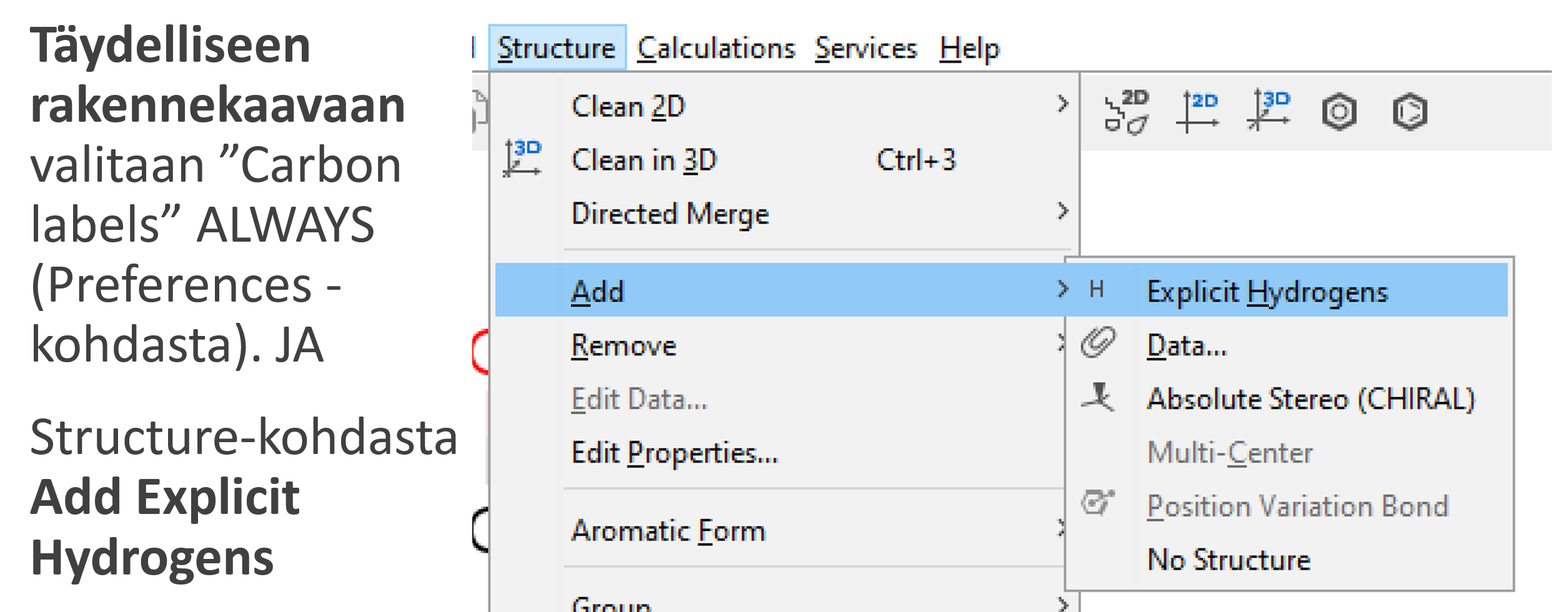Click the Absolute Stereo chiral icon
The height and width of the screenshot is (612, 1568).
(1098, 397)
